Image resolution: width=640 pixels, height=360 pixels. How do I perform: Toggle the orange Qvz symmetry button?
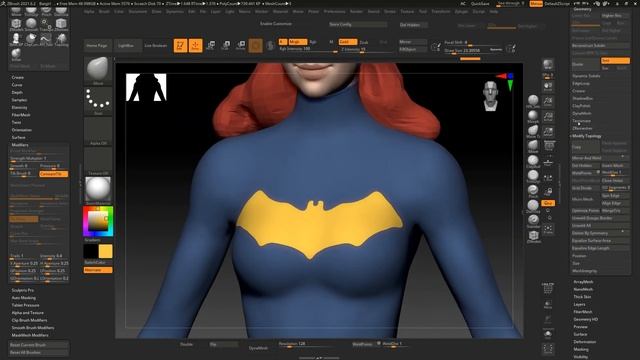[548, 203]
